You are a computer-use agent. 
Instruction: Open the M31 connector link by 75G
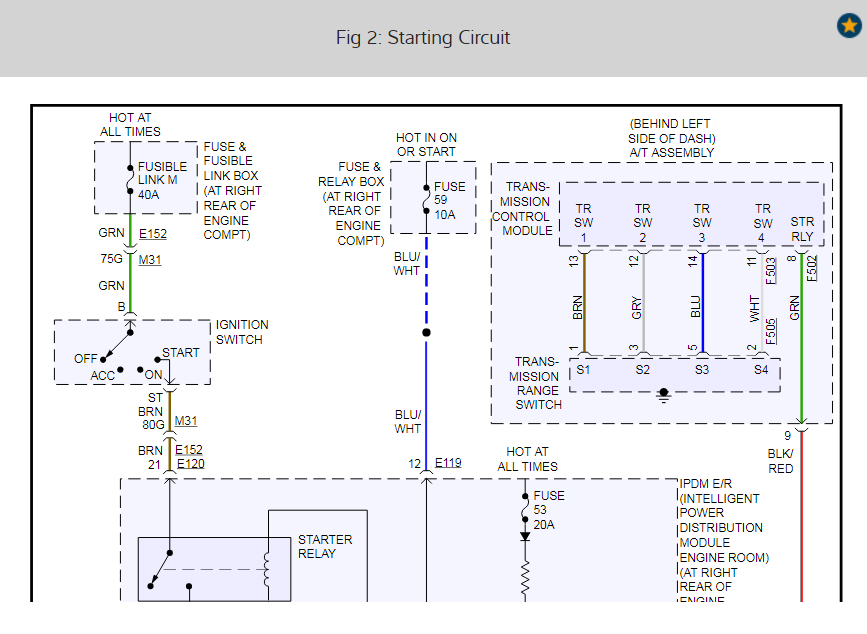coord(149,260)
